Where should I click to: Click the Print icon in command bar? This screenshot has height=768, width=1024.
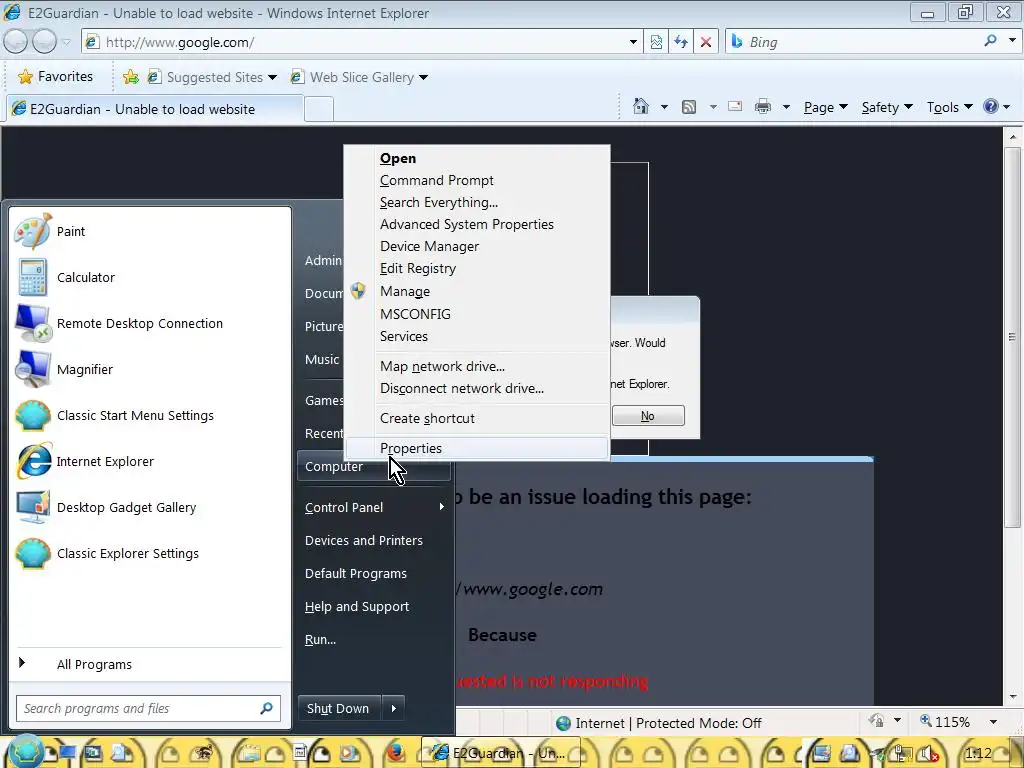point(763,106)
